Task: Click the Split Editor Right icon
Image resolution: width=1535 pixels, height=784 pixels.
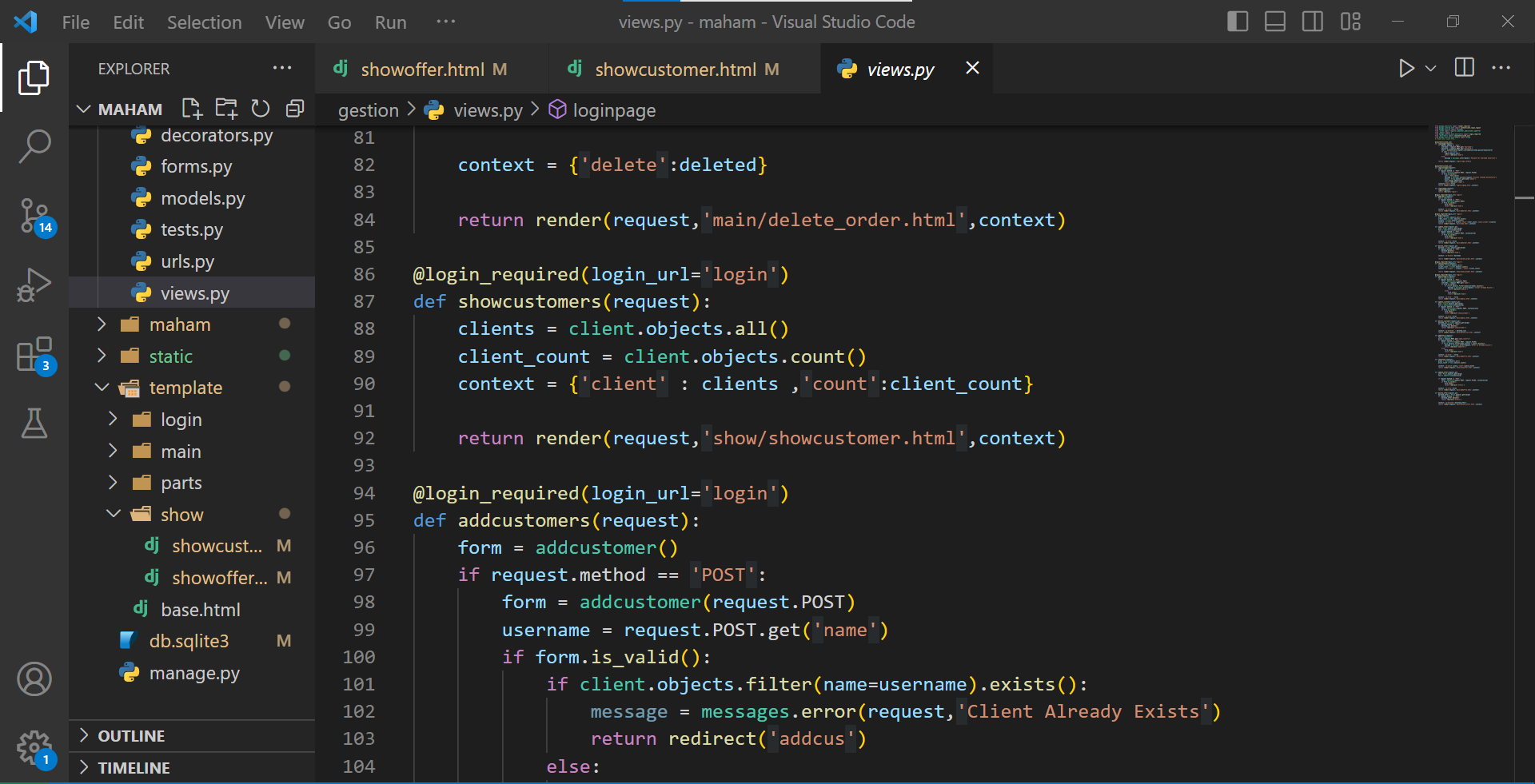Action: click(x=1464, y=69)
